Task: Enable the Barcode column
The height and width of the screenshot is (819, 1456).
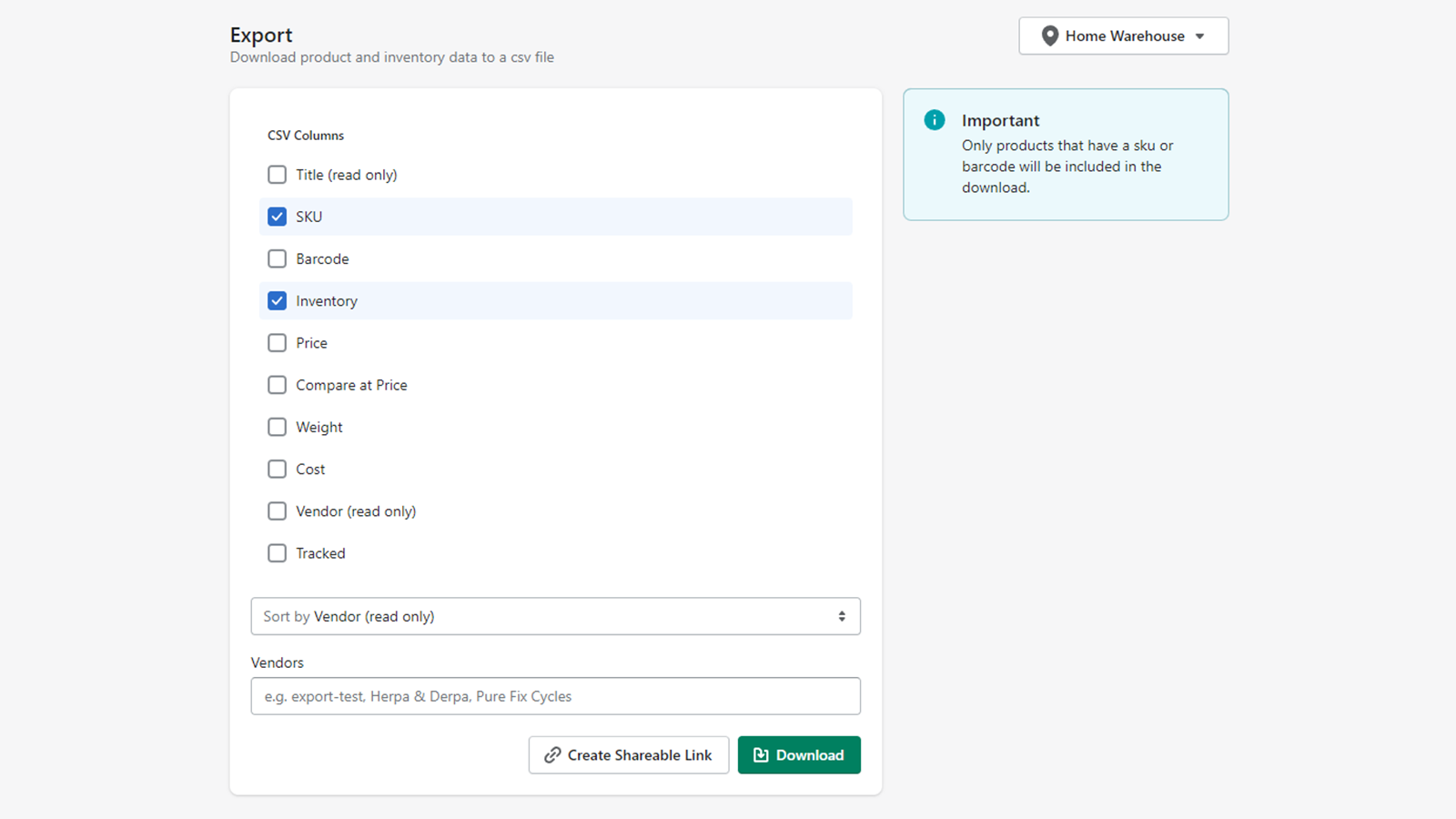Action: click(277, 258)
